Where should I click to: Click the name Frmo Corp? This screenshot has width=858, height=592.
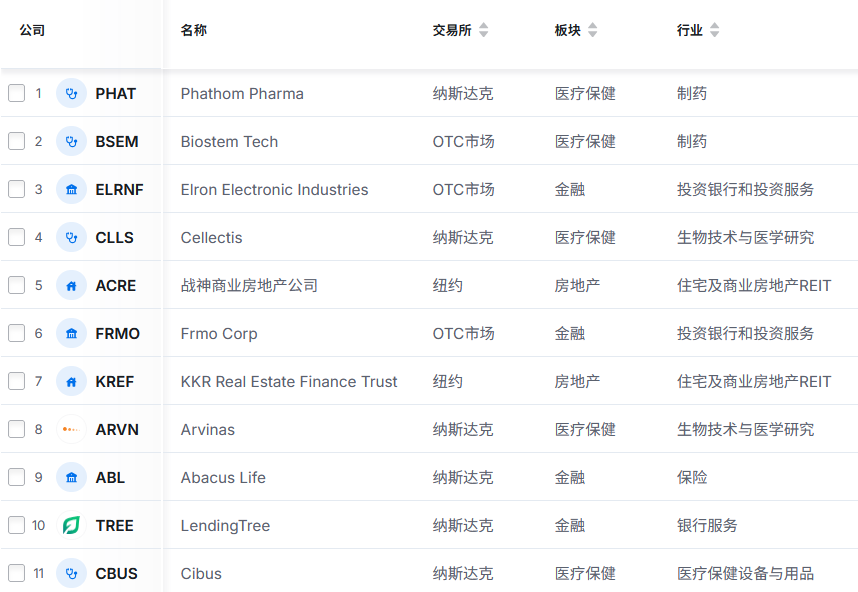tap(219, 334)
